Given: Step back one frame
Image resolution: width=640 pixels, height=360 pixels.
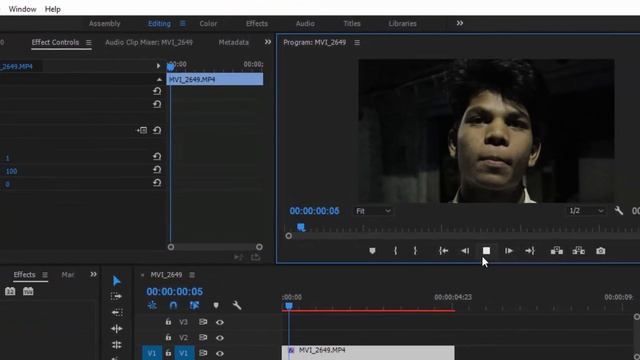Looking at the screenshot, I should [x=465, y=251].
